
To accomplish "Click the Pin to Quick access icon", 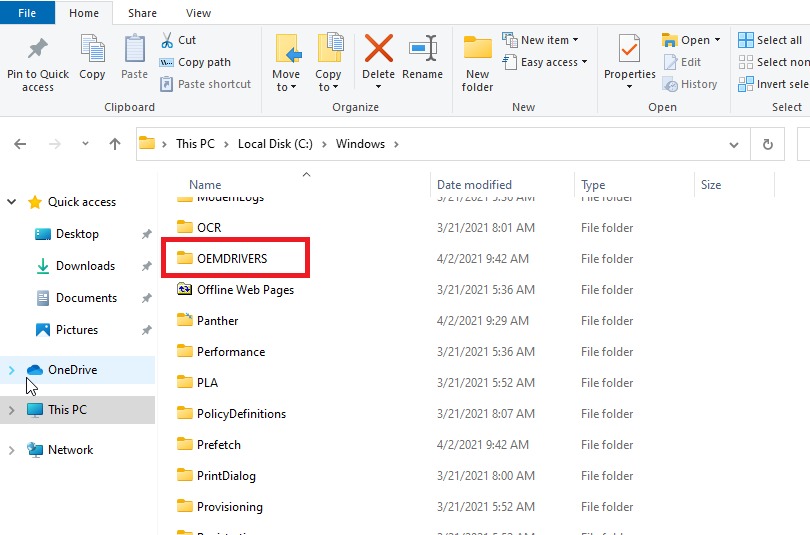I will pyautogui.click(x=37, y=50).
